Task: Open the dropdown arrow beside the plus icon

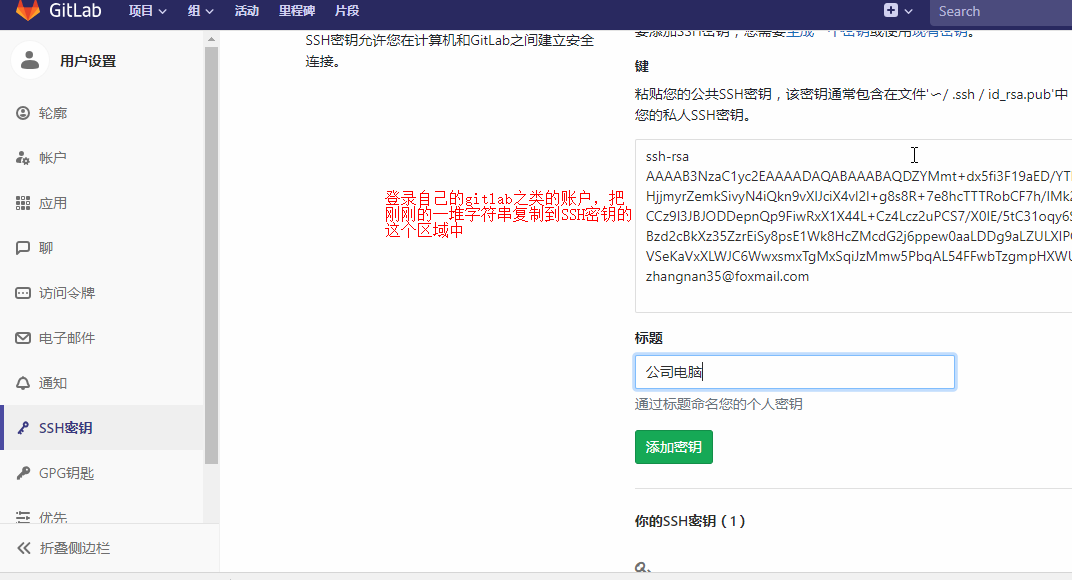Action: pos(909,11)
